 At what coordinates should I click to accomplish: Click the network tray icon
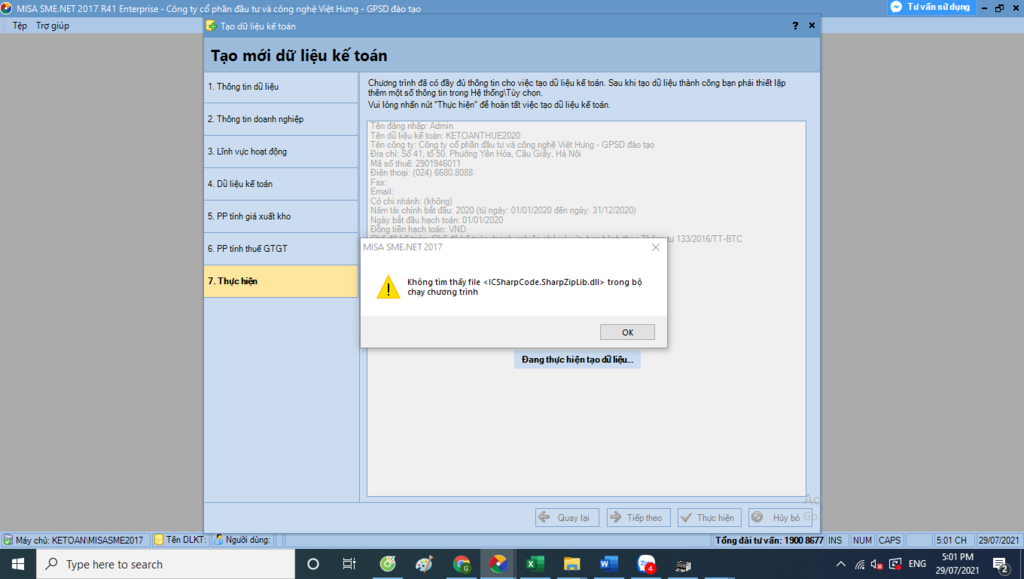(859, 564)
